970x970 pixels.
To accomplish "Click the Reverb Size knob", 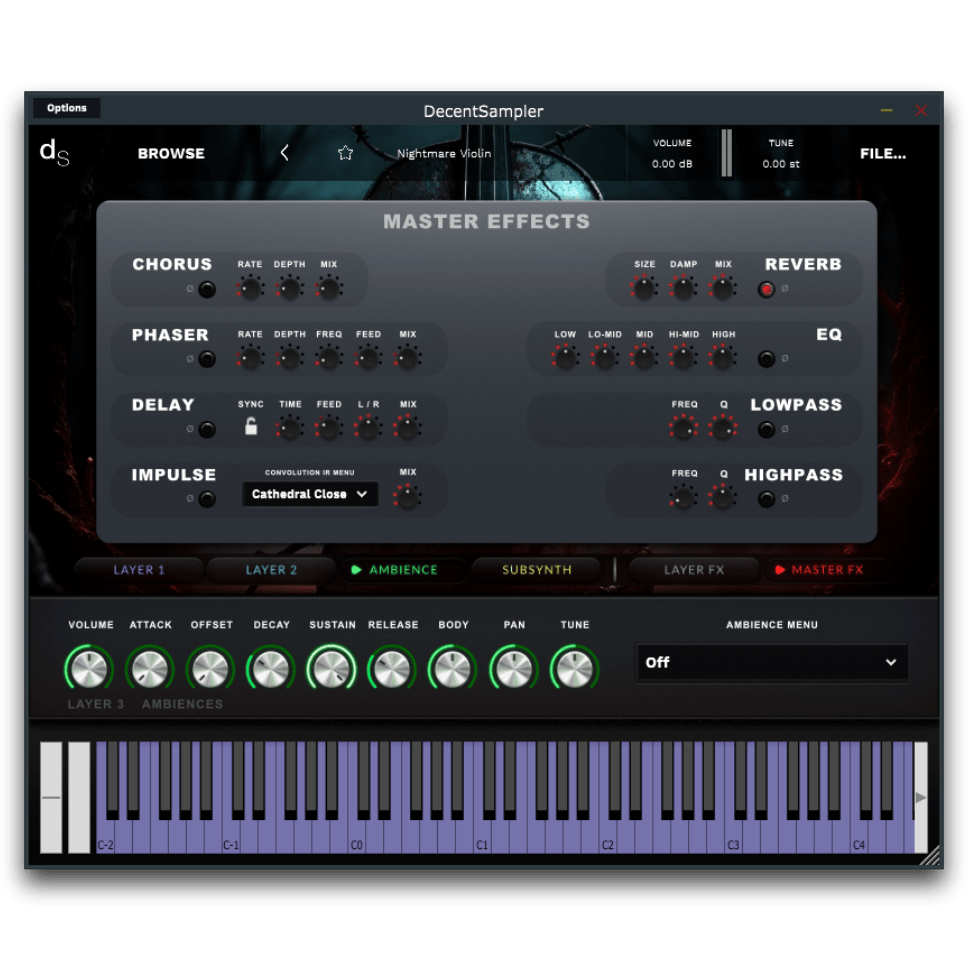I will coord(644,288).
